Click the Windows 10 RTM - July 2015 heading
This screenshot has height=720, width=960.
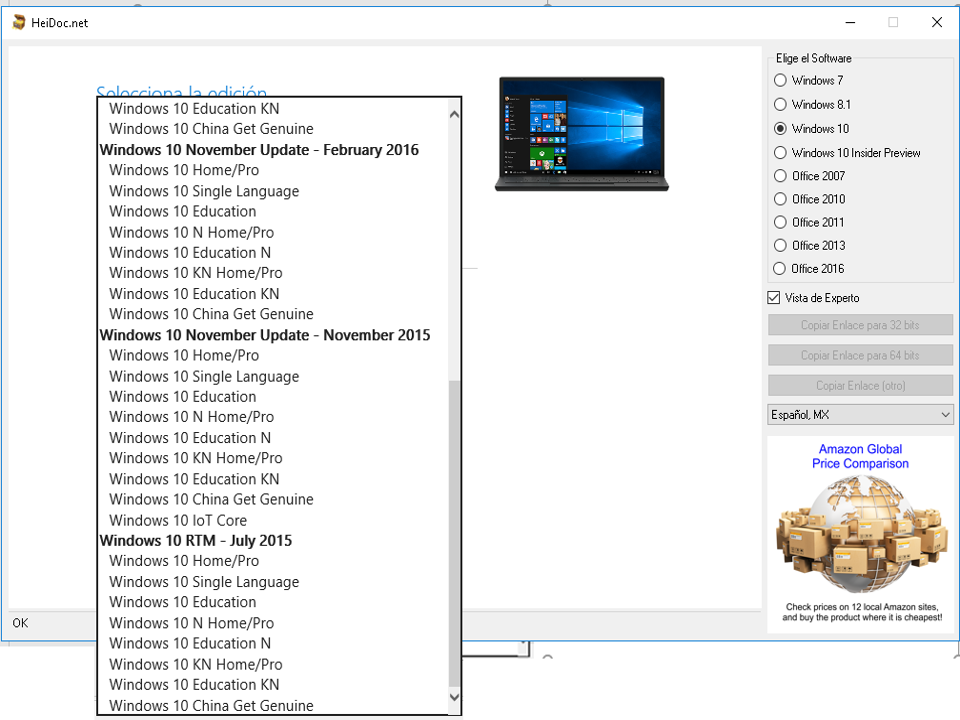[x=196, y=541]
